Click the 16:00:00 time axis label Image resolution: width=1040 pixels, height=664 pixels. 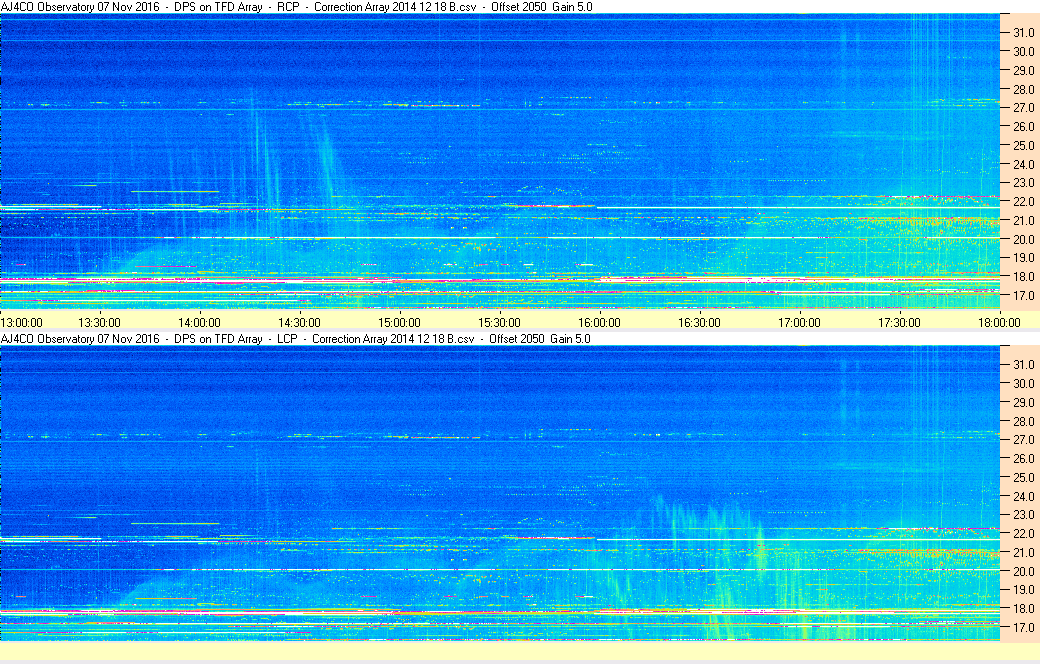600,323
